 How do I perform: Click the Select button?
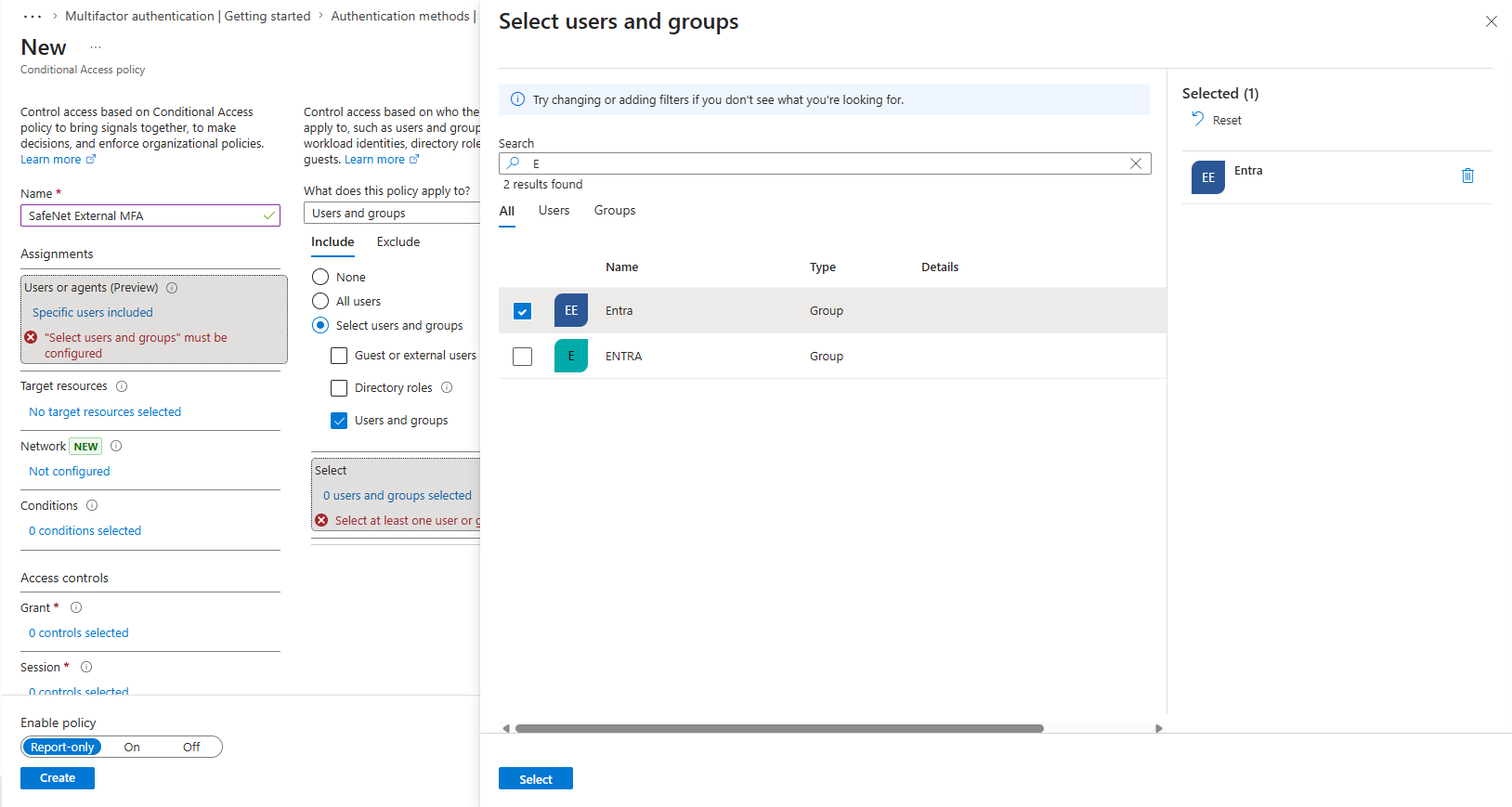click(x=536, y=779)
